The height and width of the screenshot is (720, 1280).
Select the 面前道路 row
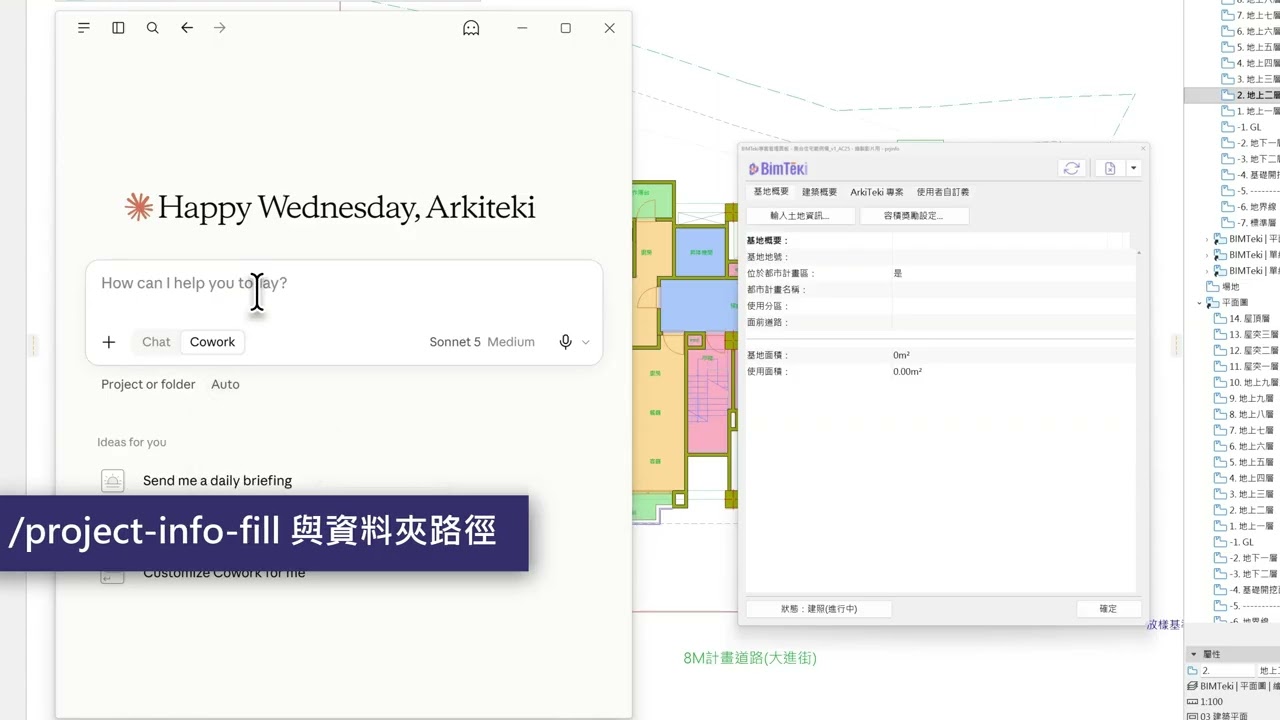click(940, 322)
